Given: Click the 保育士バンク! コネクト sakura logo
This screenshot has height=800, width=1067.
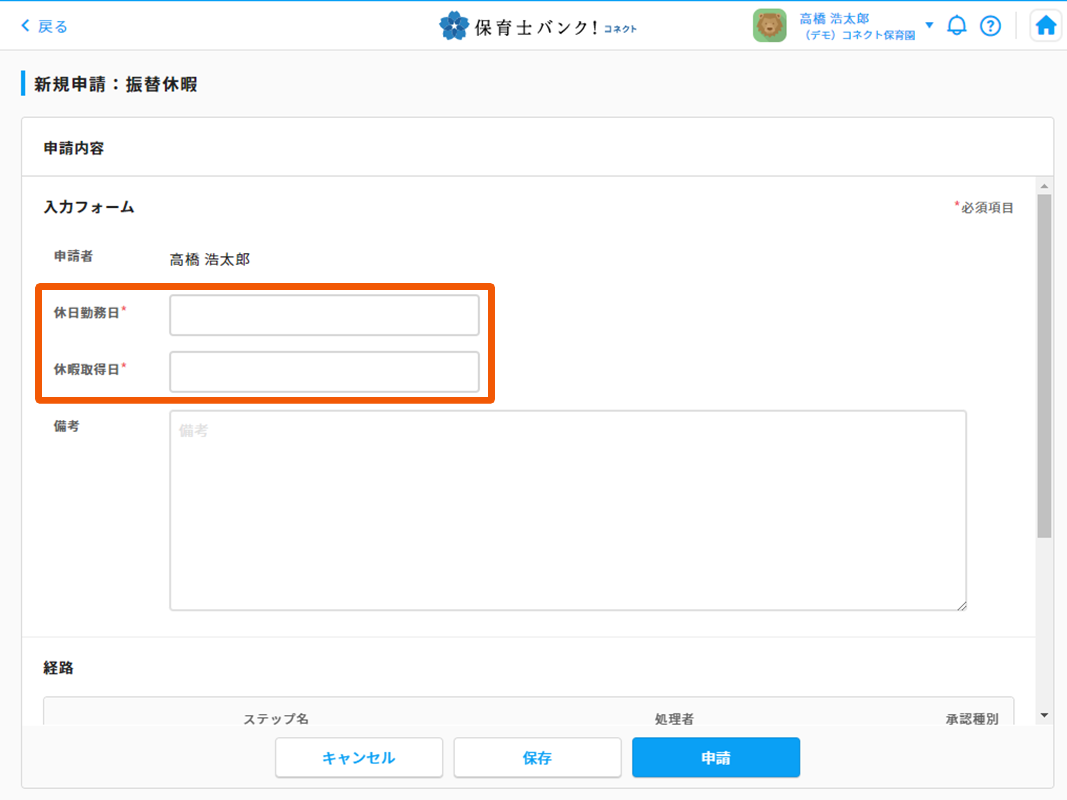Looking at the screenshot, I should (x=455, y=26).
